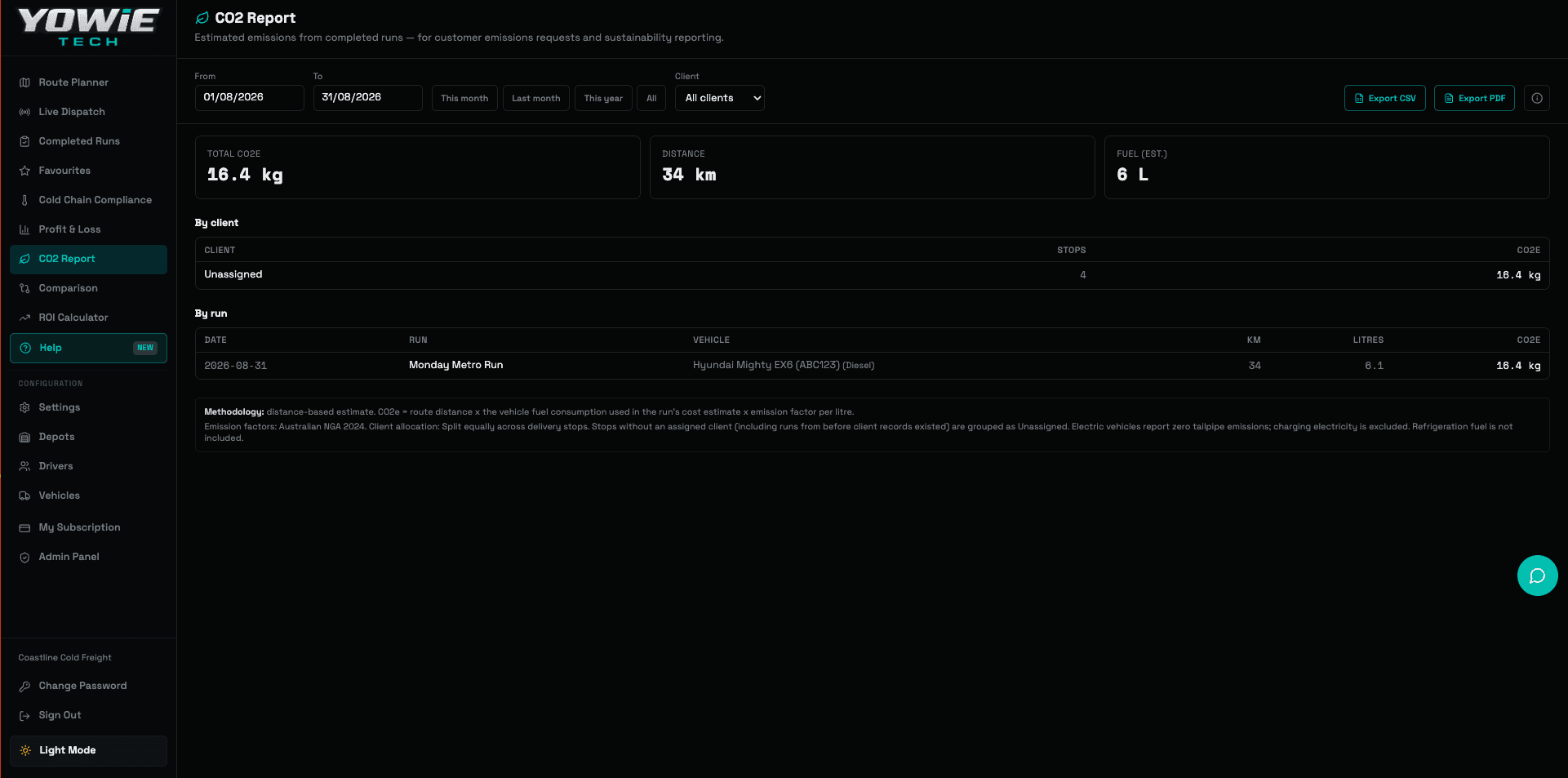Click Profit & Loss chart icon

click(24, 229)
